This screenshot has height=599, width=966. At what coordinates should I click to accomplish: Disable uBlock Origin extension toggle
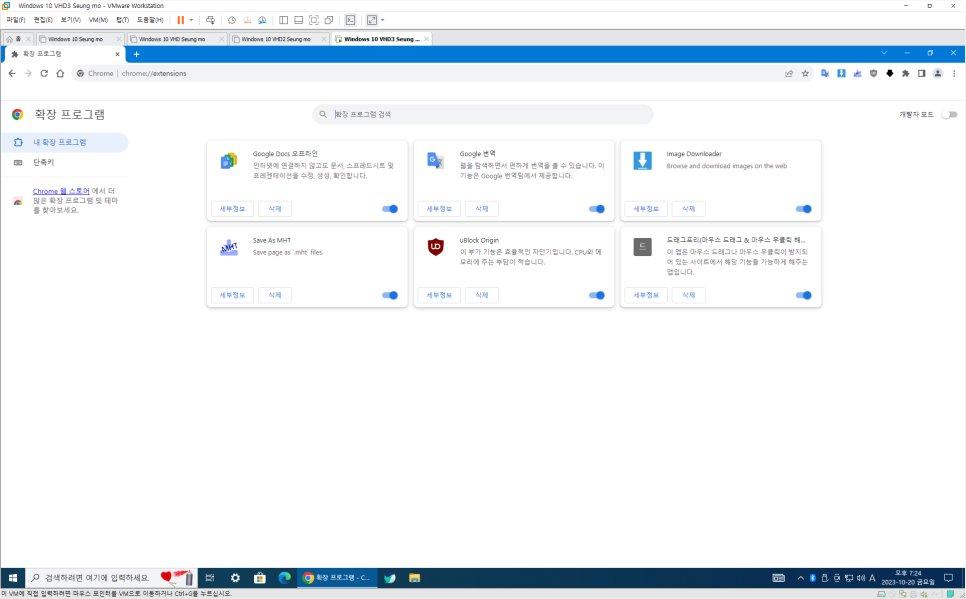pos(597,295)
